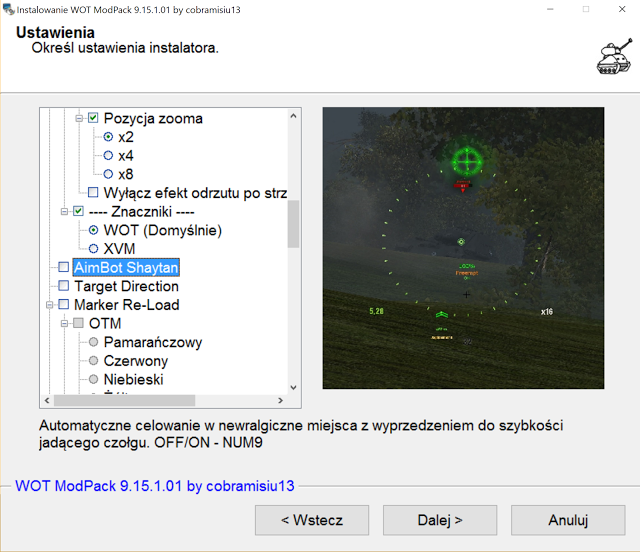Select the AimBot Shaytan tree label

click(x=126, y=267)
